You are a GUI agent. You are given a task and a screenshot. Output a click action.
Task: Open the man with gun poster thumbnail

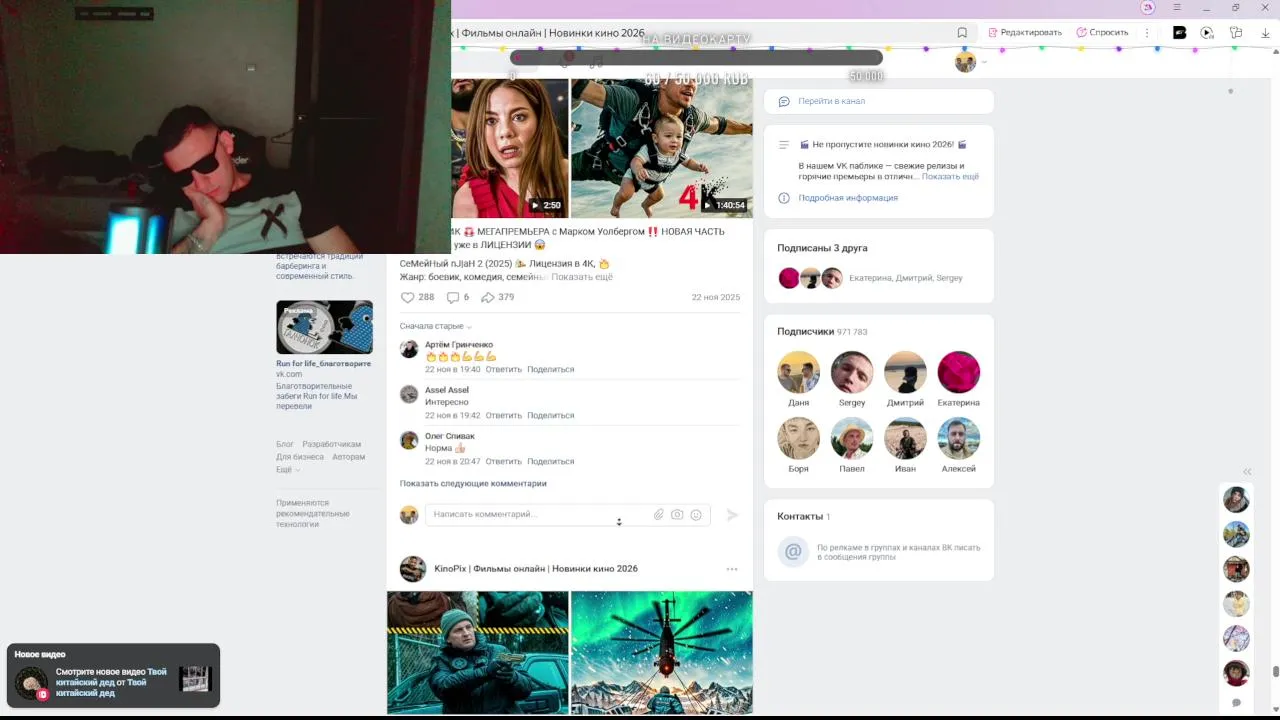pyautogui.click(x=478, y=653)
